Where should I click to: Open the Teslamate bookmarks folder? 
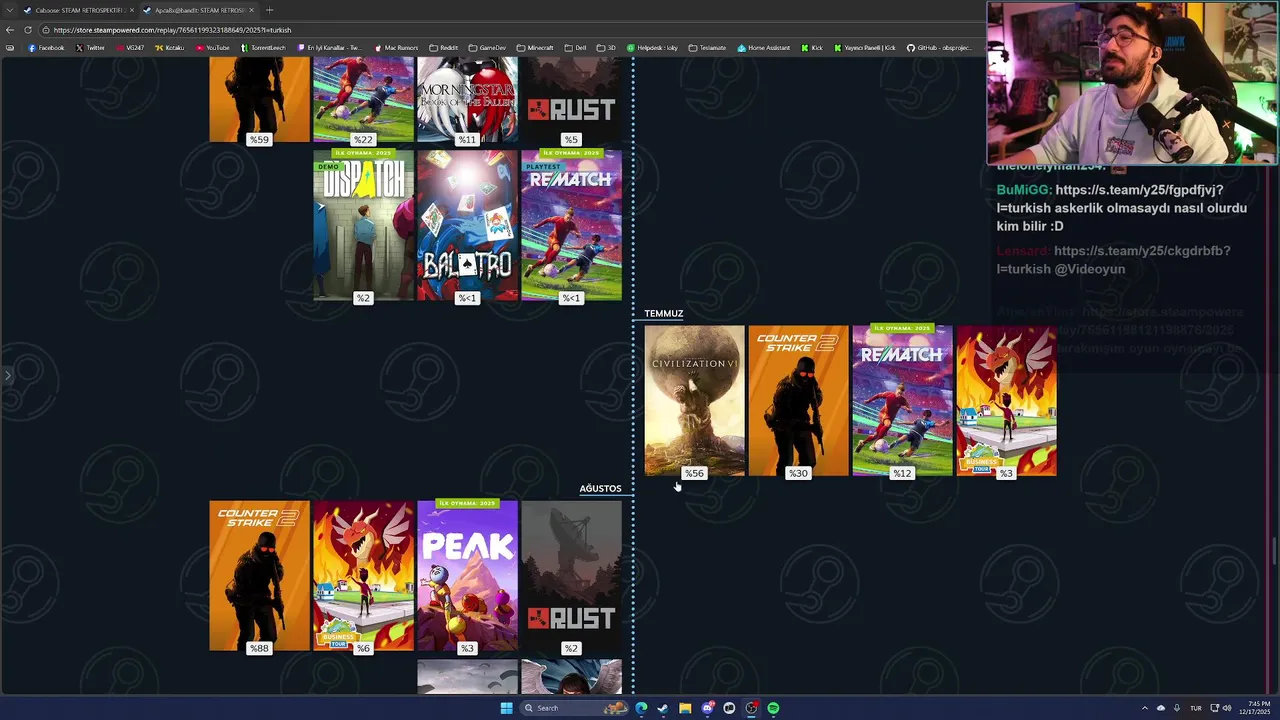707,48
